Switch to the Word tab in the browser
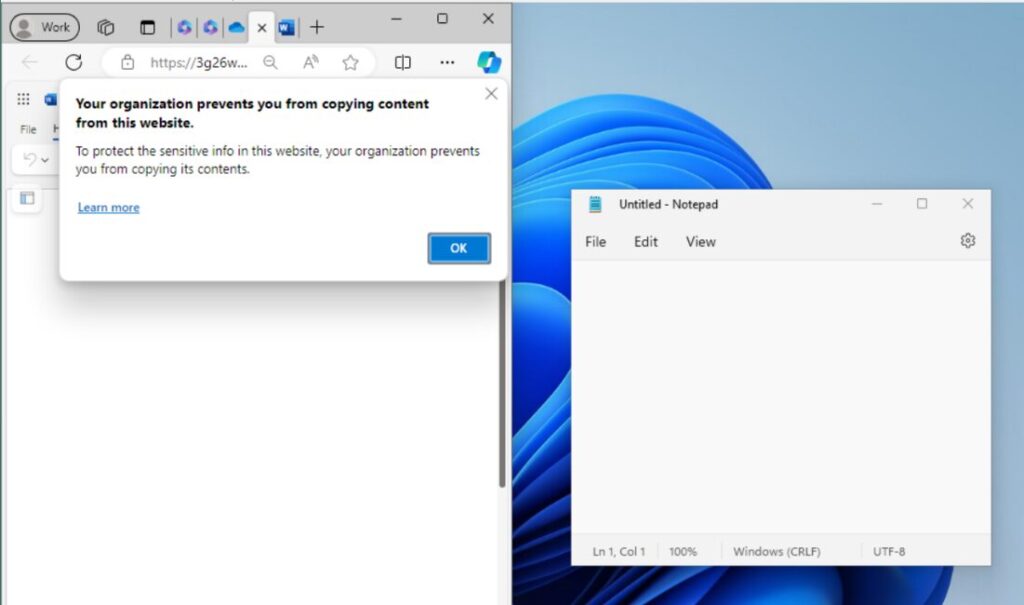This screenshot has width=1024, height=605. pyautogui.click(x=287, y=27)
